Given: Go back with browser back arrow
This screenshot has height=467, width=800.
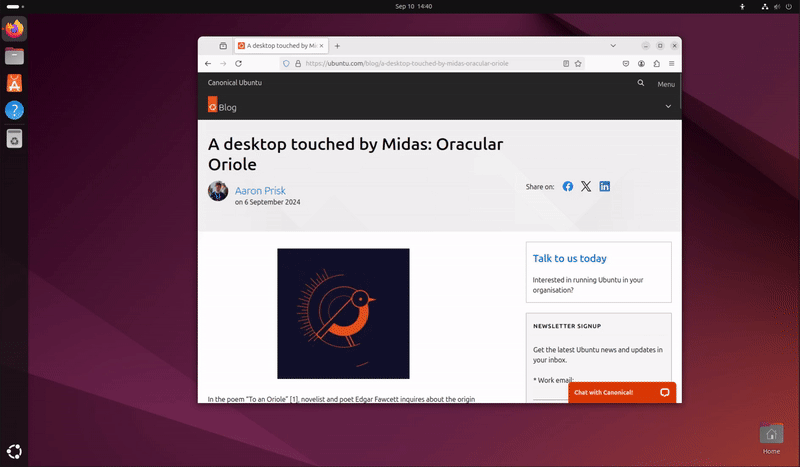Looking at the screenshot, I should tap(208, 63).
